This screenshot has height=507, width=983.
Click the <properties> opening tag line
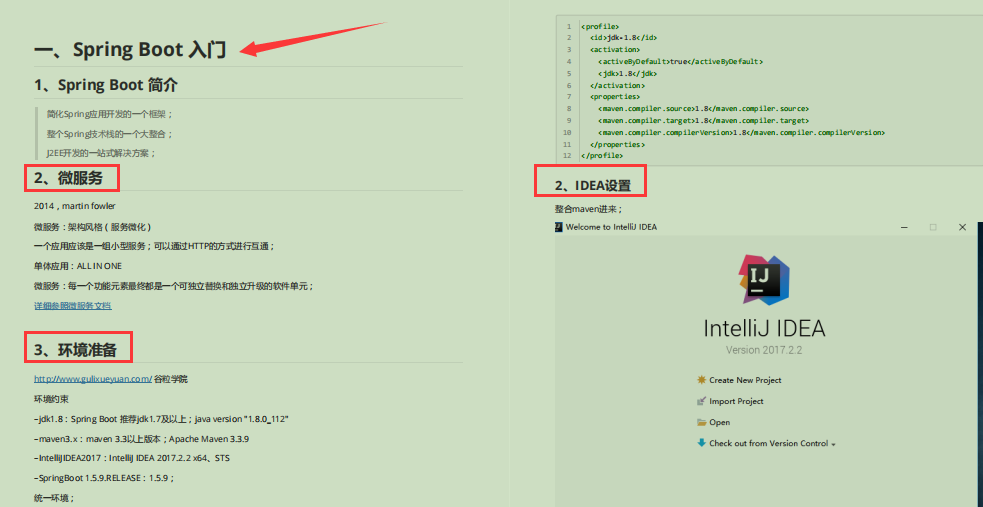[x=615, y=97]
